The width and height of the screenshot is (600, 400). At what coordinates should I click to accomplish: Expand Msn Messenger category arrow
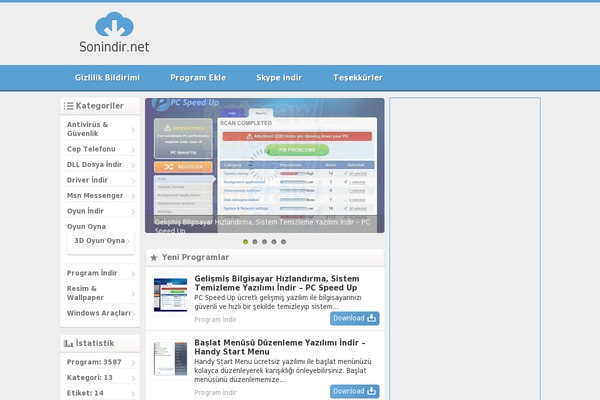pos(133,196)
